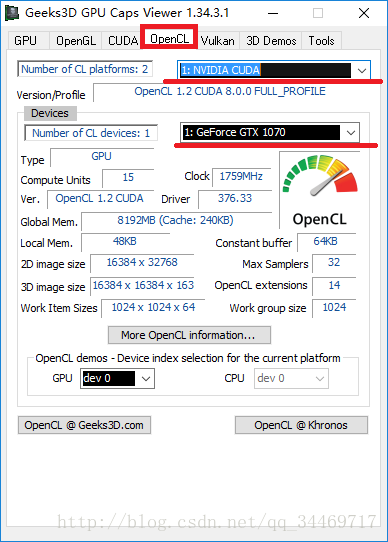This screenshot has width=388, height=542.
Task: Click the Global Mem. value 8192MB
Action: pyautogui.click(x=175, y=220)
